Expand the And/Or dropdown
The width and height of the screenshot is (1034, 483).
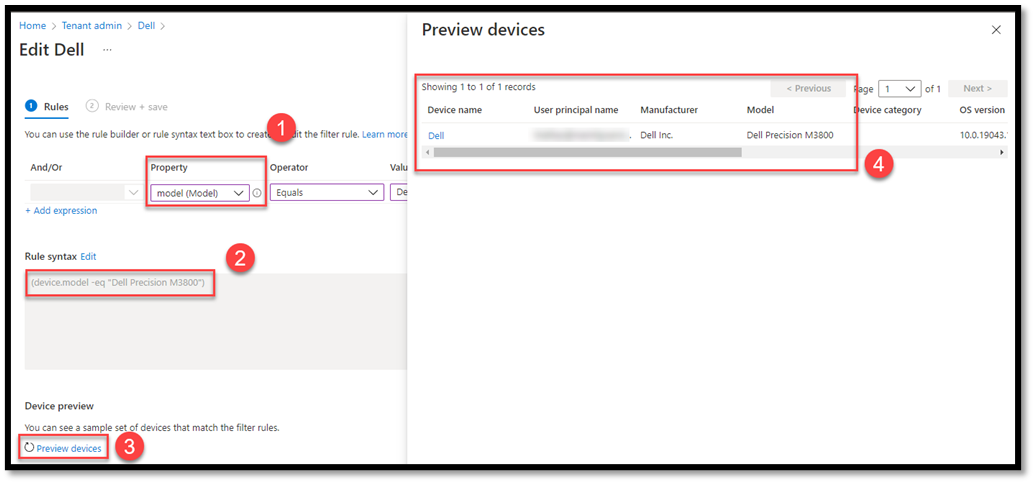pos(86,193)
